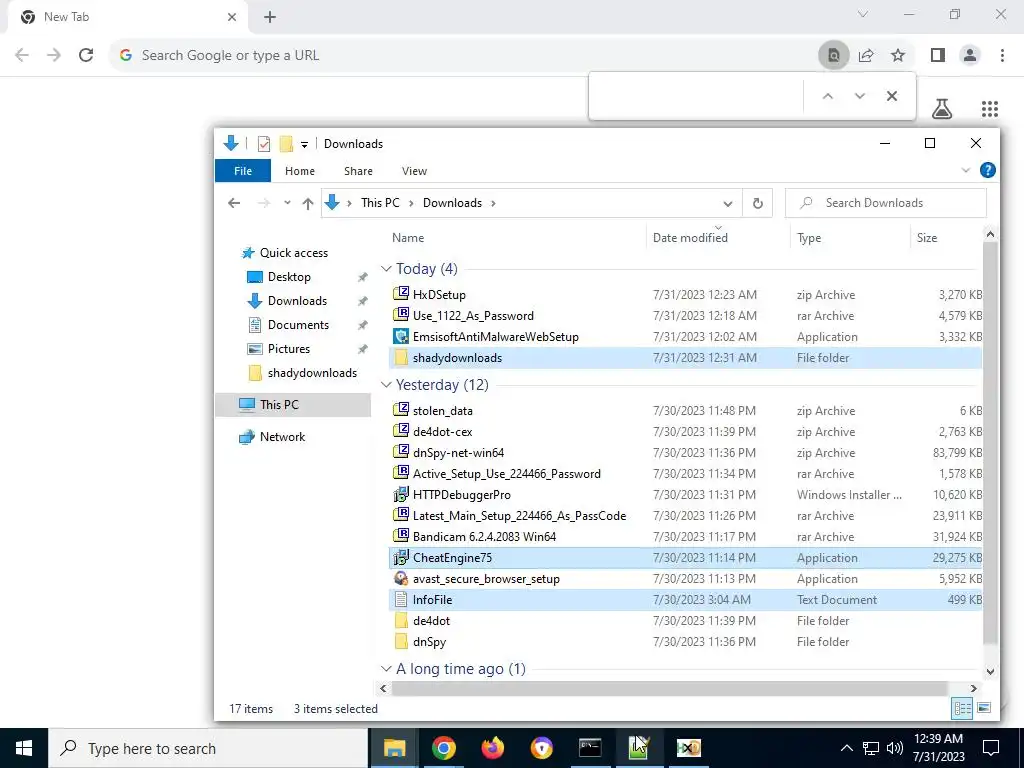Select Documents in Quick access
The height and width of the screenshot is (768, 1024).
[298, 325]
